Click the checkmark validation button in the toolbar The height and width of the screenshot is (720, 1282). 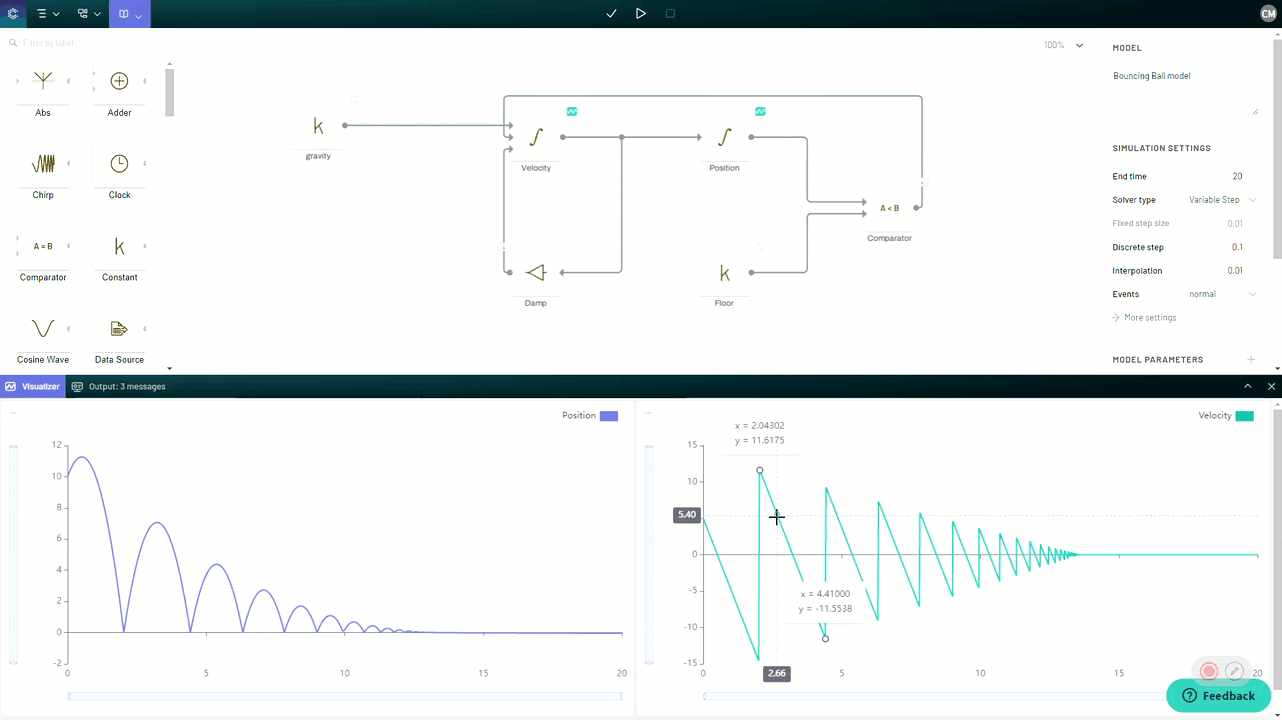coord(611,13)
